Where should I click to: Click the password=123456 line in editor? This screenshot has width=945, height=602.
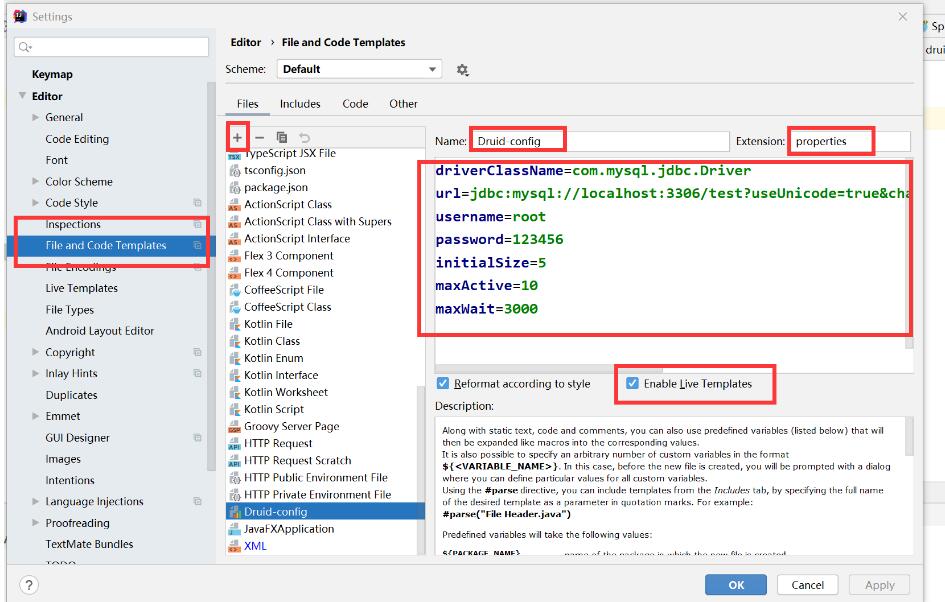[499, 239]
